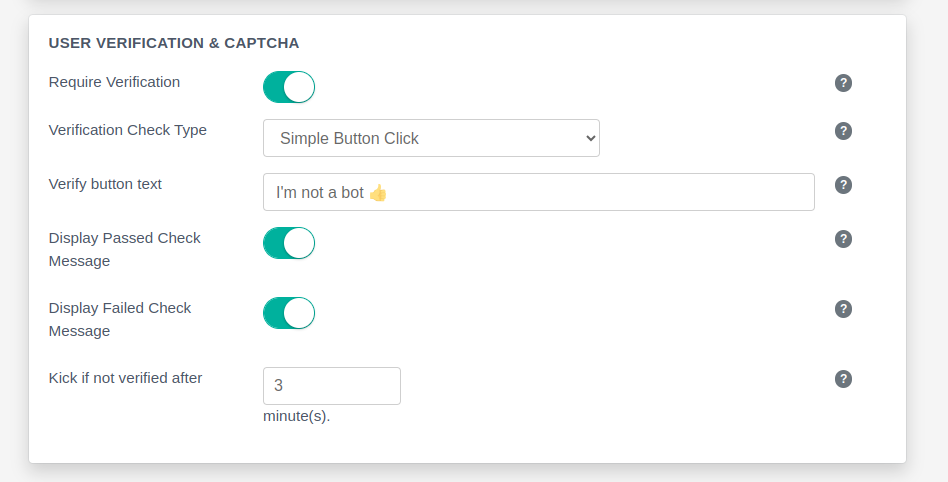Click the Kick if not verified after label
948x482 pixels.
coord(125,378)
